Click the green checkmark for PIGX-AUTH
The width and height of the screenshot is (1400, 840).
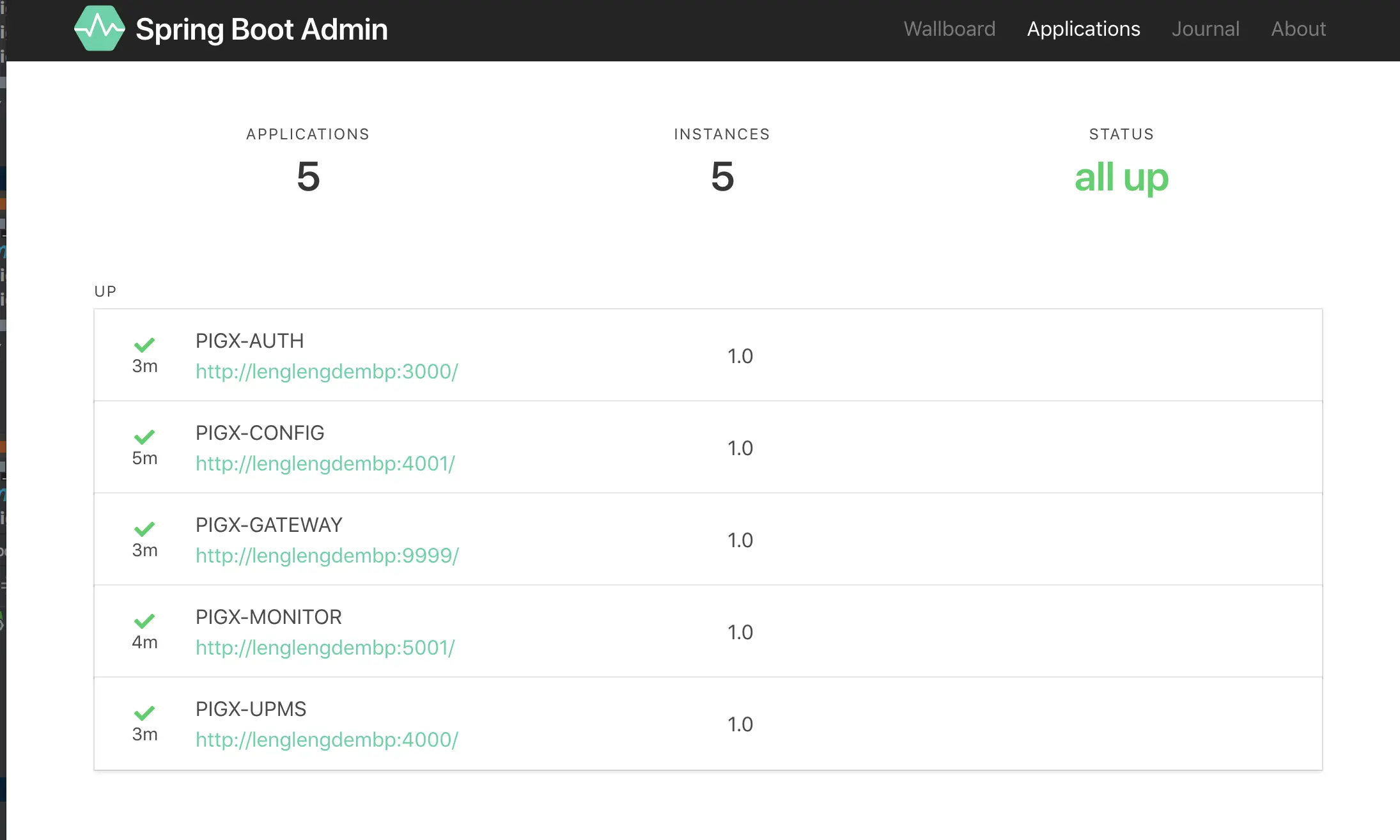[x=144, y=345]
